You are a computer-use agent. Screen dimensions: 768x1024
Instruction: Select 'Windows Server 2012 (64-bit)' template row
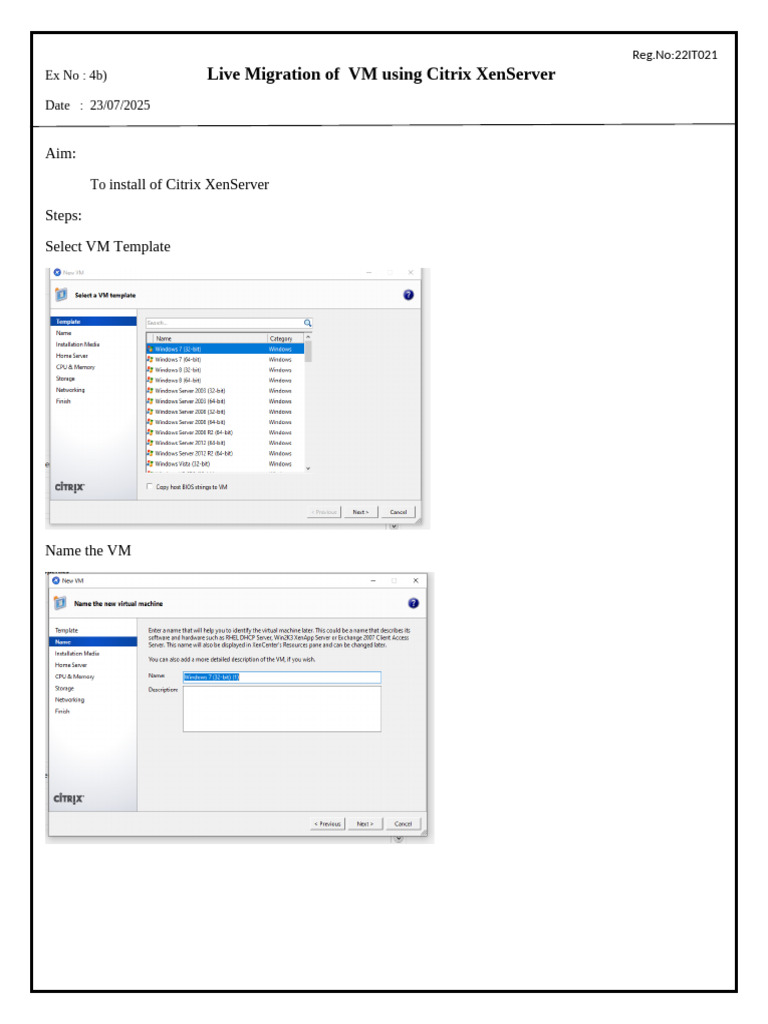pyautogui.click(x=225, y=443)
